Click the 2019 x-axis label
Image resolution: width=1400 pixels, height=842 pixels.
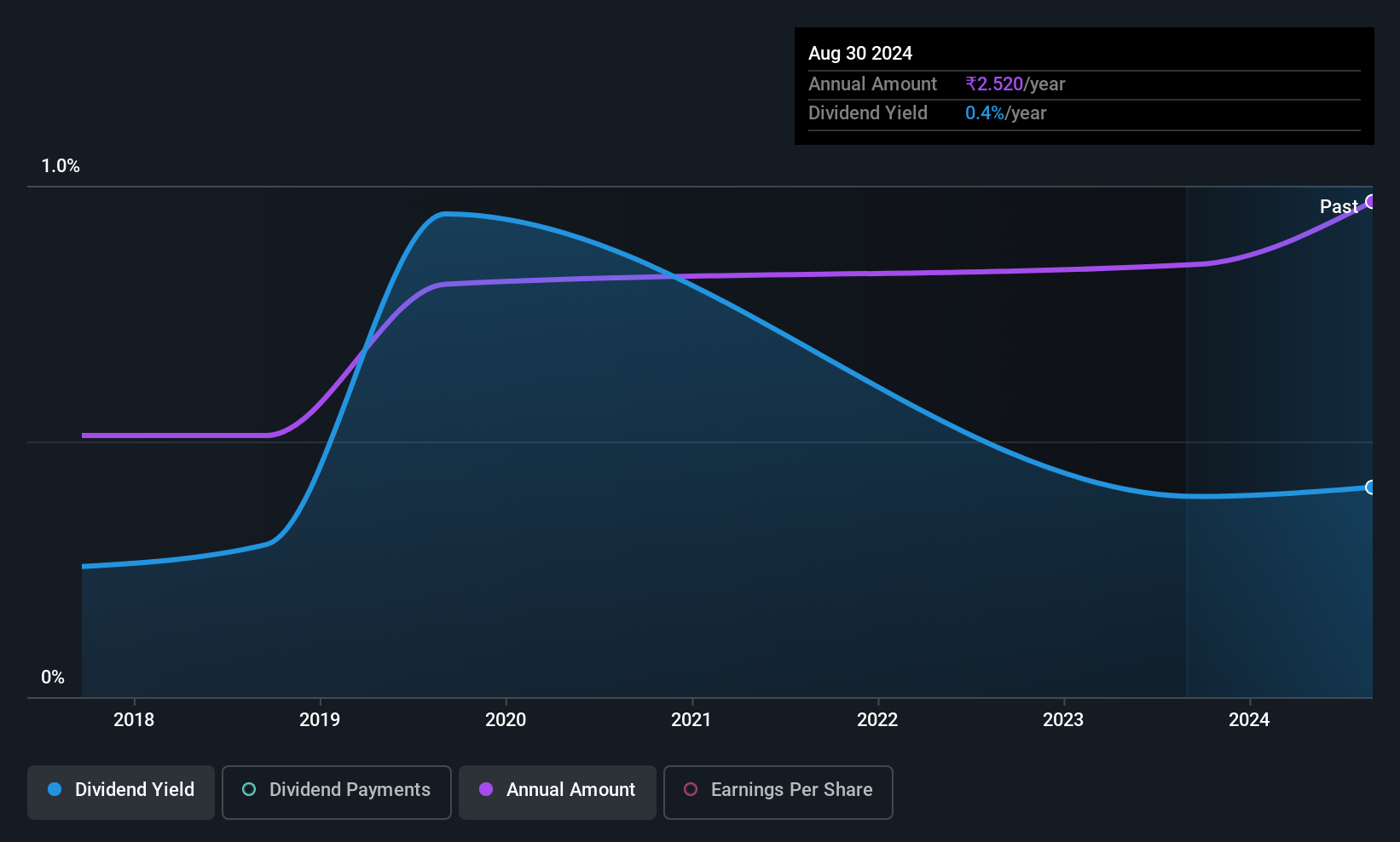[x=320, y=719]
